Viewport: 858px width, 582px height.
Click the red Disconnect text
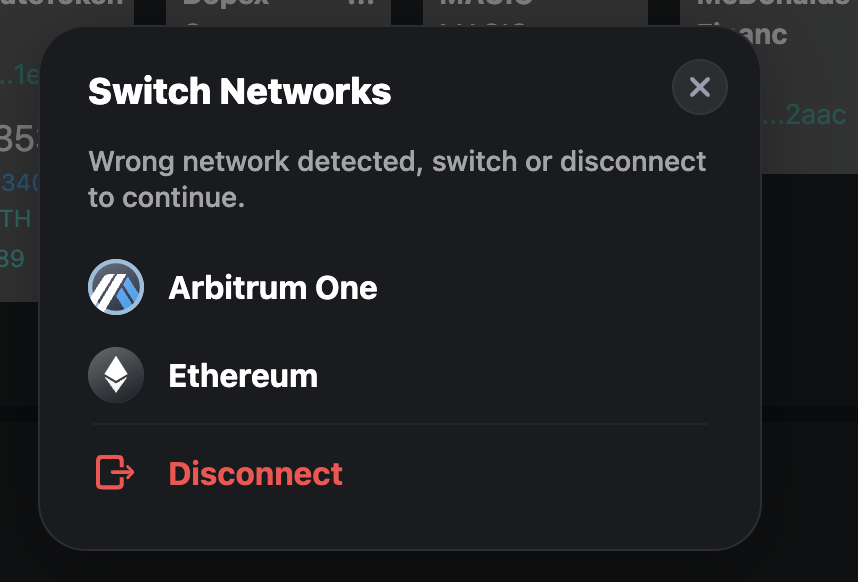click(x=256, y=473)
